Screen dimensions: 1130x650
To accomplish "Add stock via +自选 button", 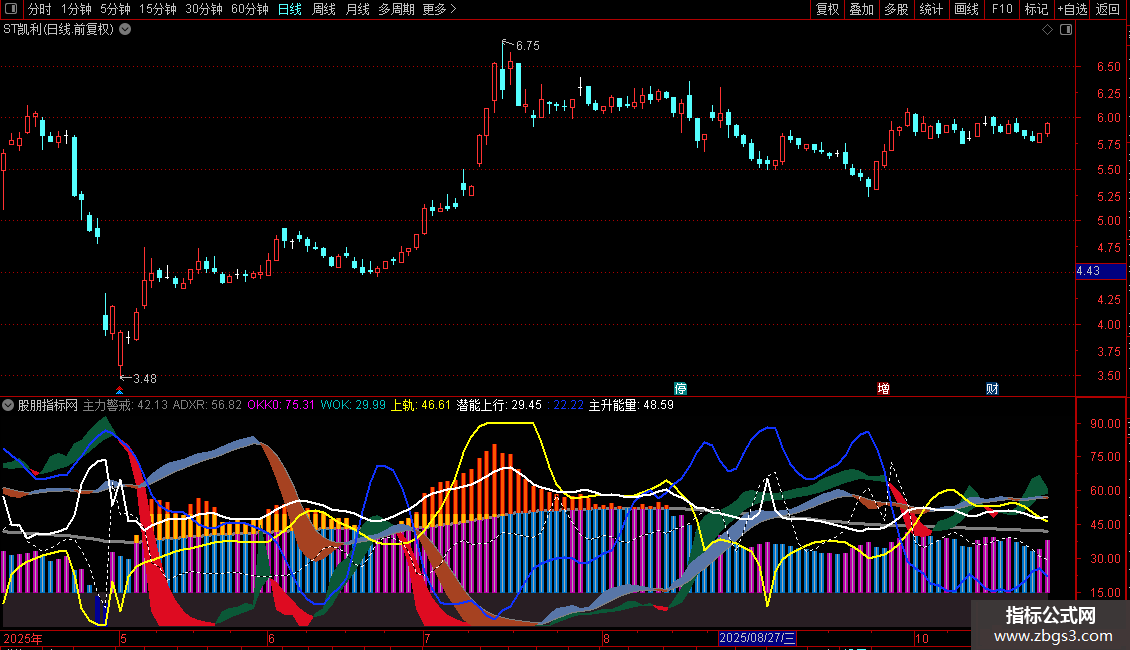I will click(x=1072, y=9).
